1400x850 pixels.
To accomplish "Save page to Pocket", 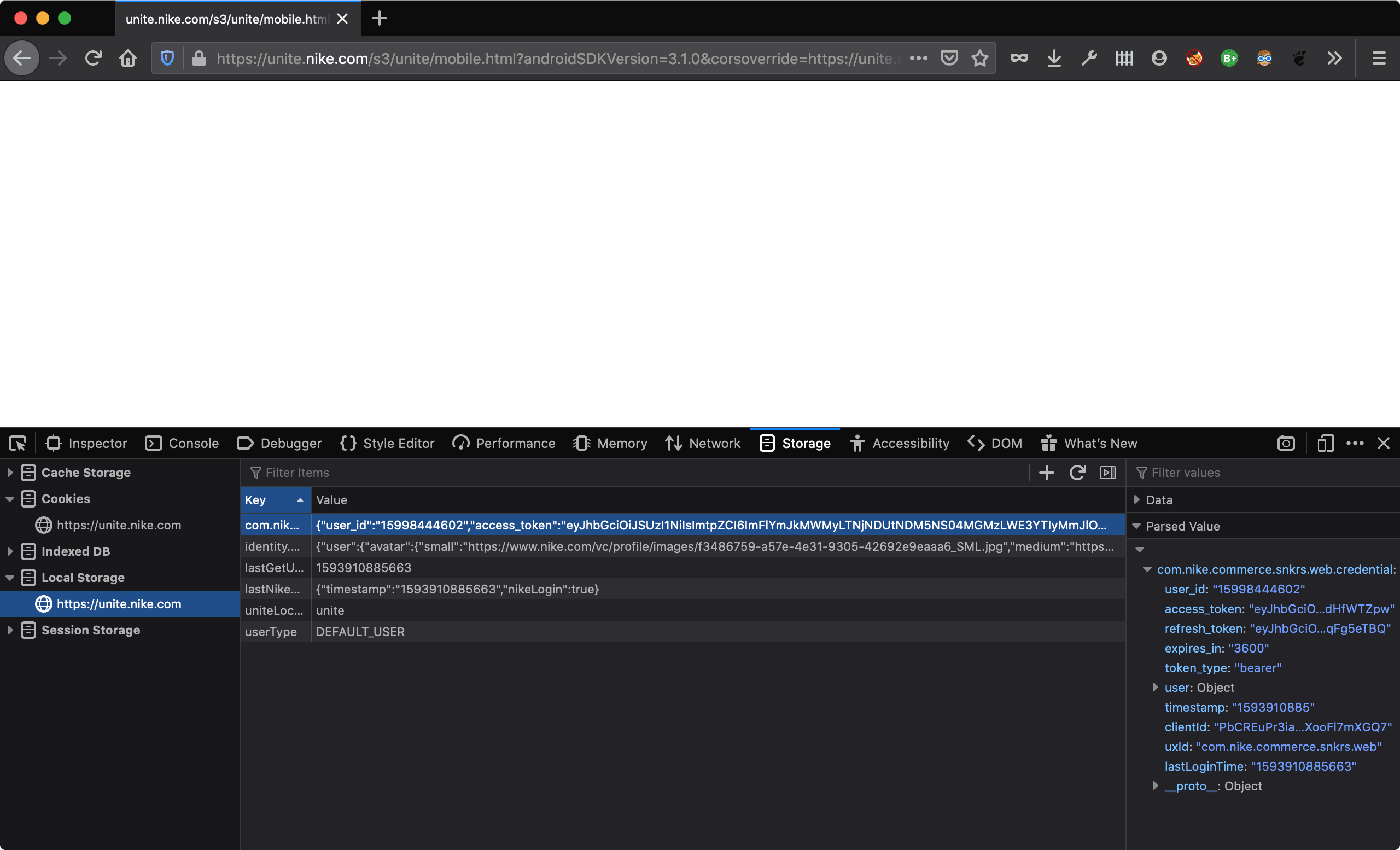I will 949,58.
